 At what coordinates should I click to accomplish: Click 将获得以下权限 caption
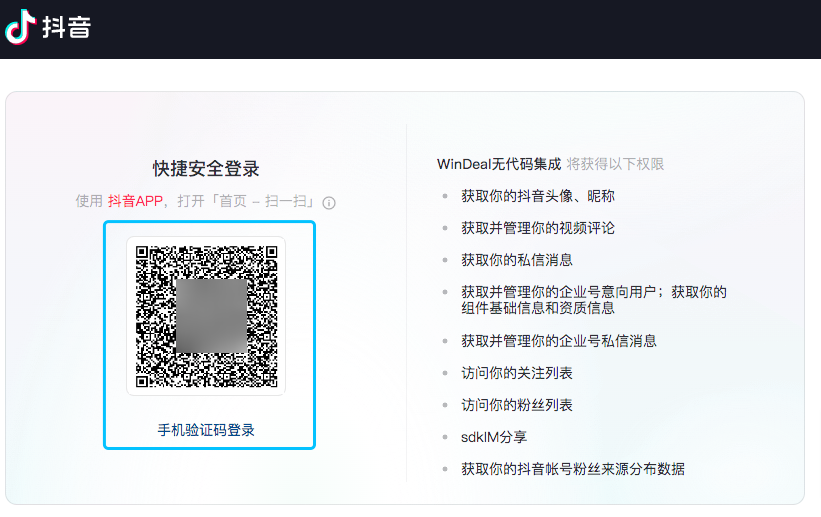click(x=615, y=164)
